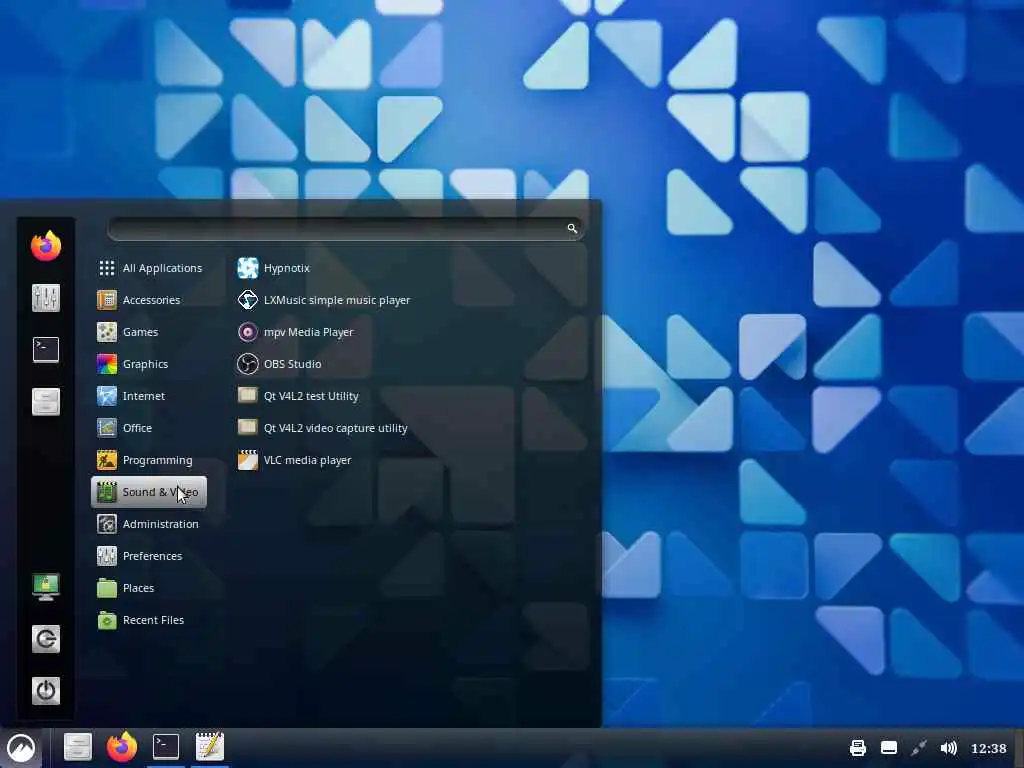Open the Preferences category

[150, 556]
